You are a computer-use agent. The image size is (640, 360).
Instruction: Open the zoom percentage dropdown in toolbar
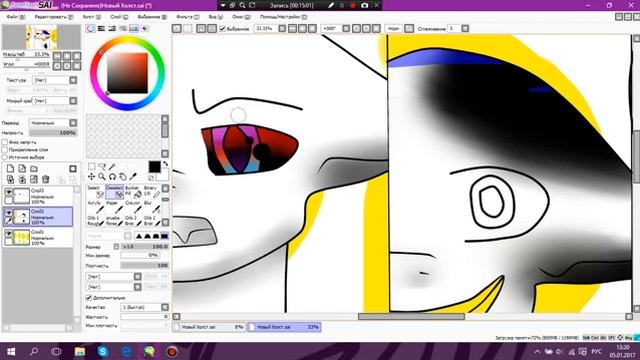tap(282, 28)
